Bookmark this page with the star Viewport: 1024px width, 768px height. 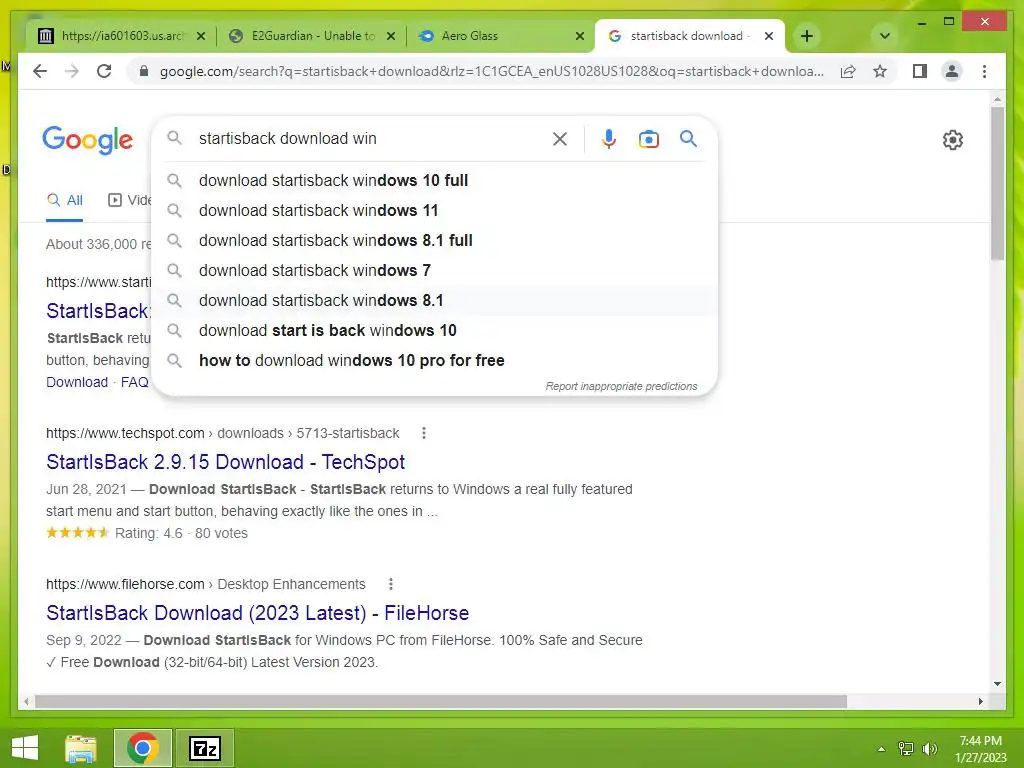[x=880, y=71]
